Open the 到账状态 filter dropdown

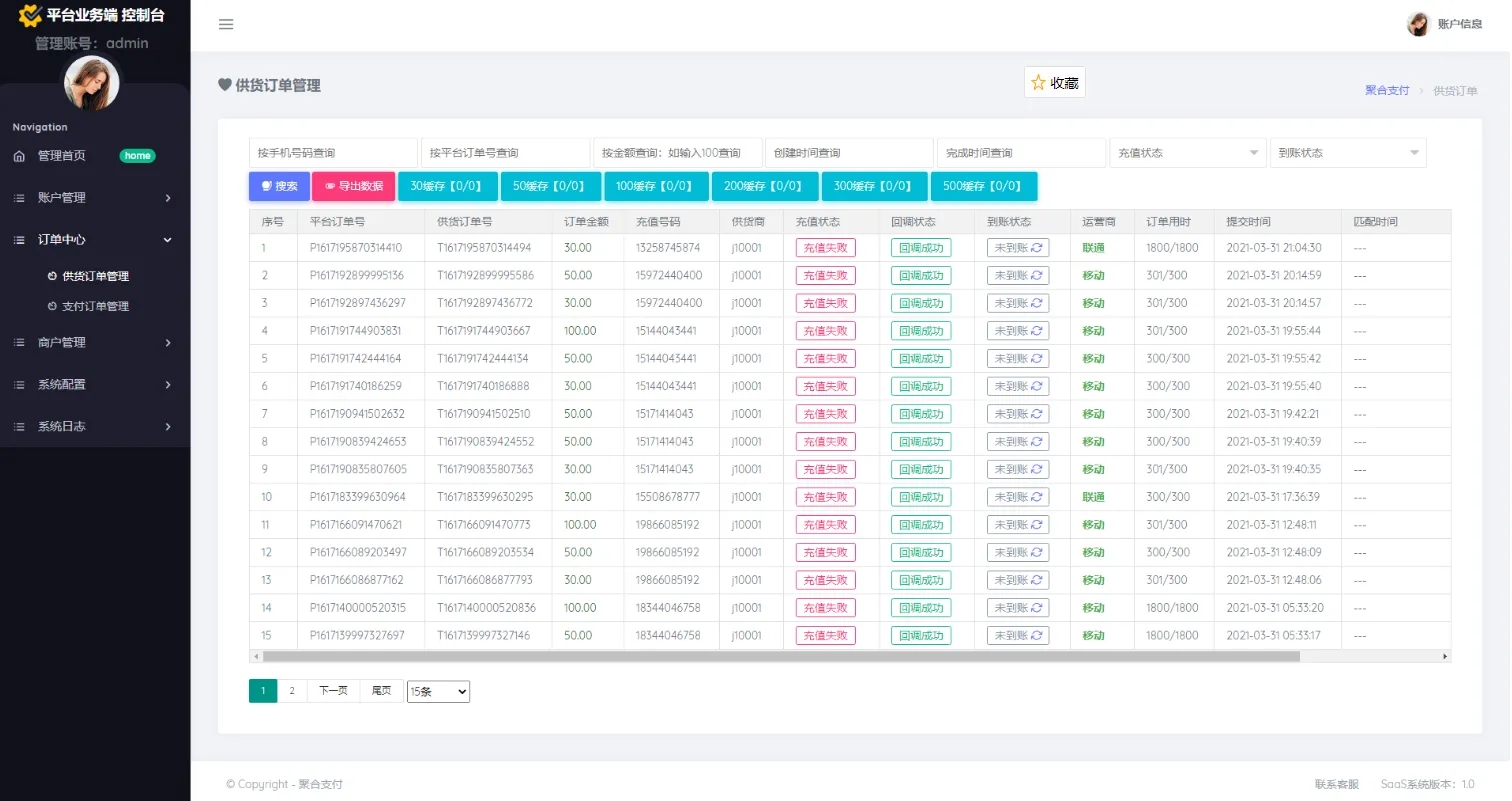click(x=1347, y=153)
